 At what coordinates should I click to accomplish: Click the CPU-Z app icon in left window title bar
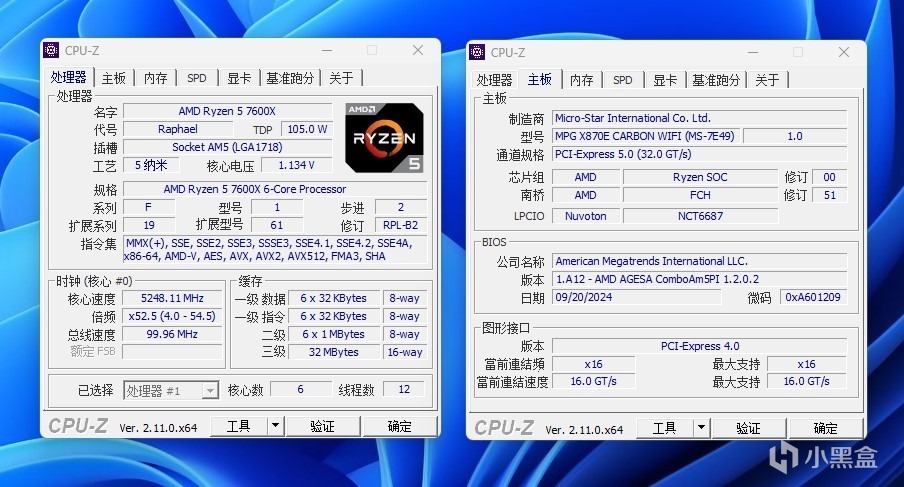pos(51,50)
